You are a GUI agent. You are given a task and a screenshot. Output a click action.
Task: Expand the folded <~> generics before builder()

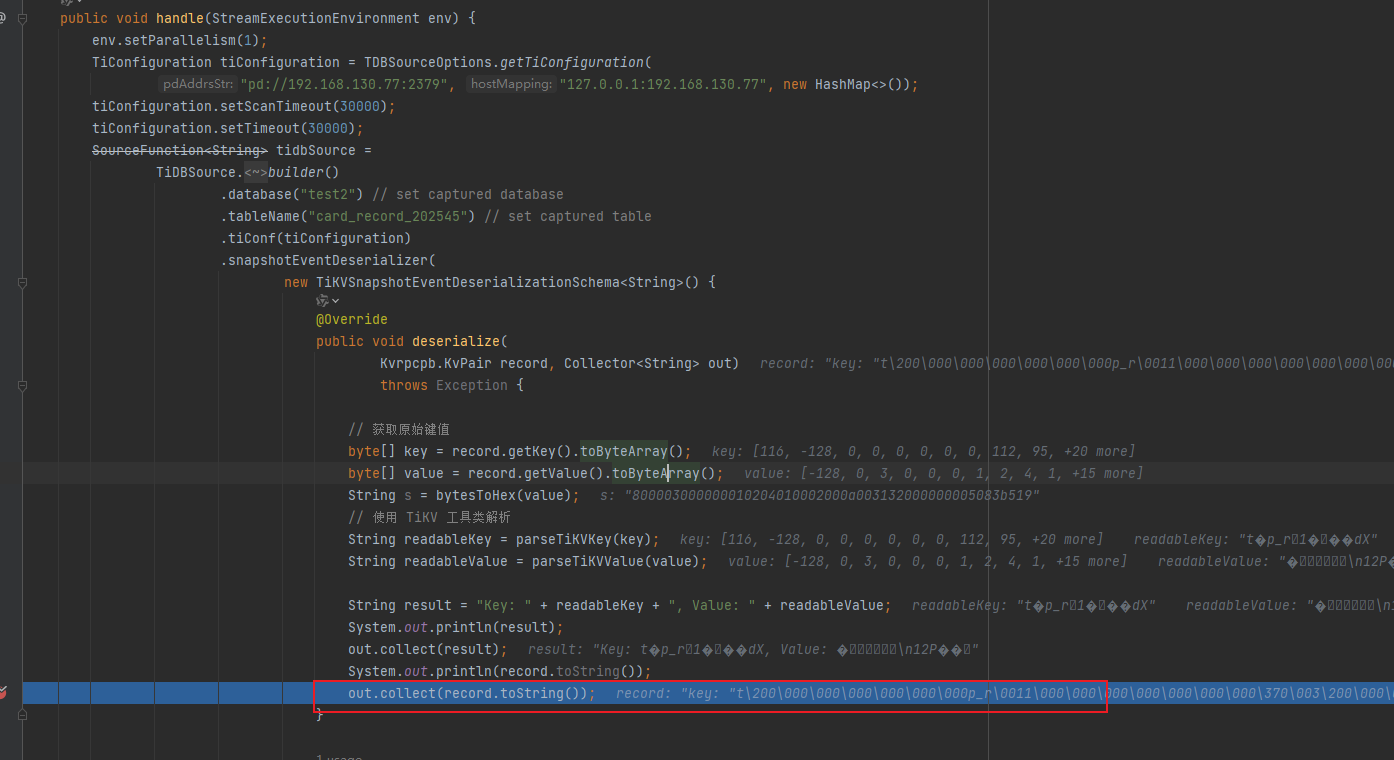coord(255,172)
